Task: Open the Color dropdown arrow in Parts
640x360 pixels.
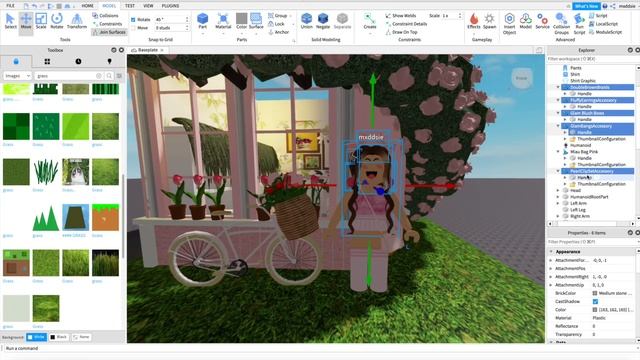Action: click(x=241, y=33)
